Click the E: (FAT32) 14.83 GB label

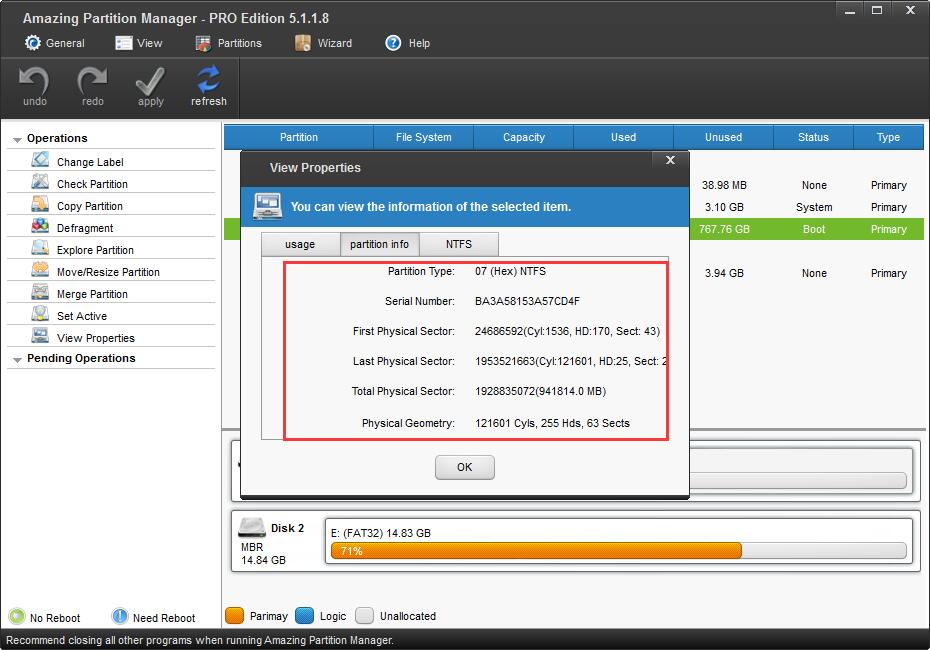381,533
